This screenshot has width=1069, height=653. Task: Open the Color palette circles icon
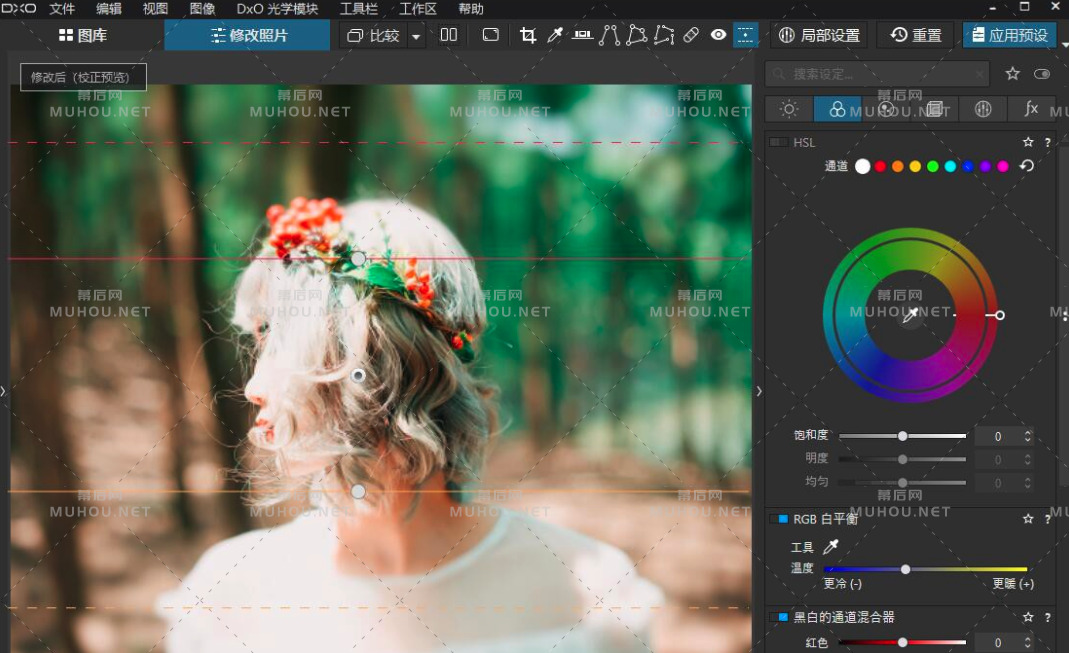pos(837,109)
